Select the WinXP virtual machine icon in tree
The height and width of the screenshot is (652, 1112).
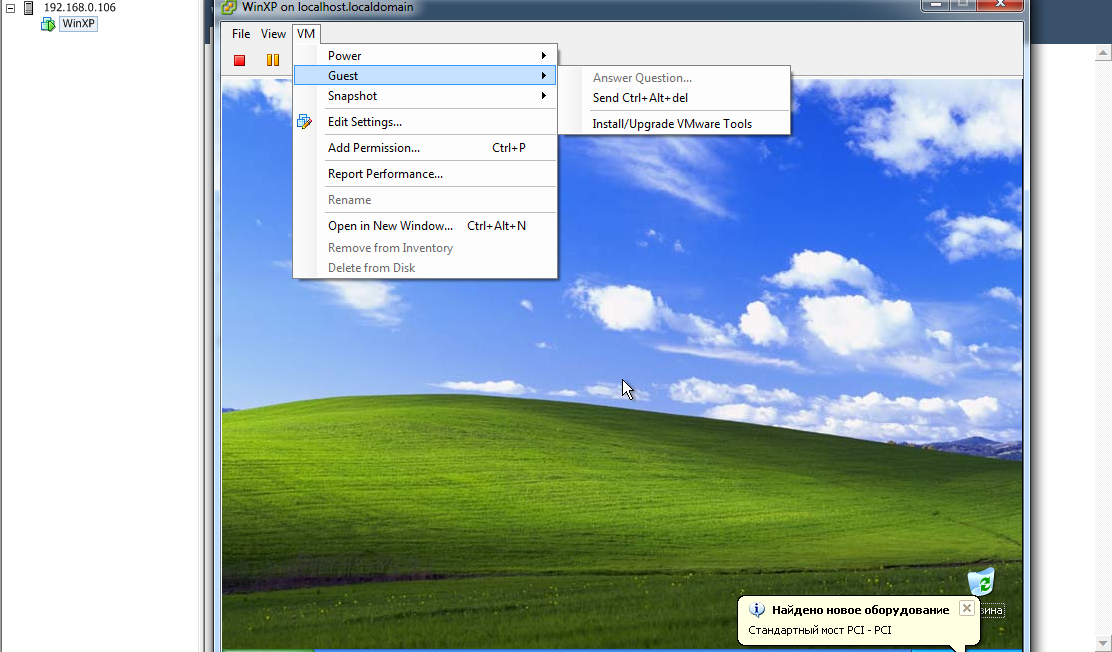tap(48, 24)
